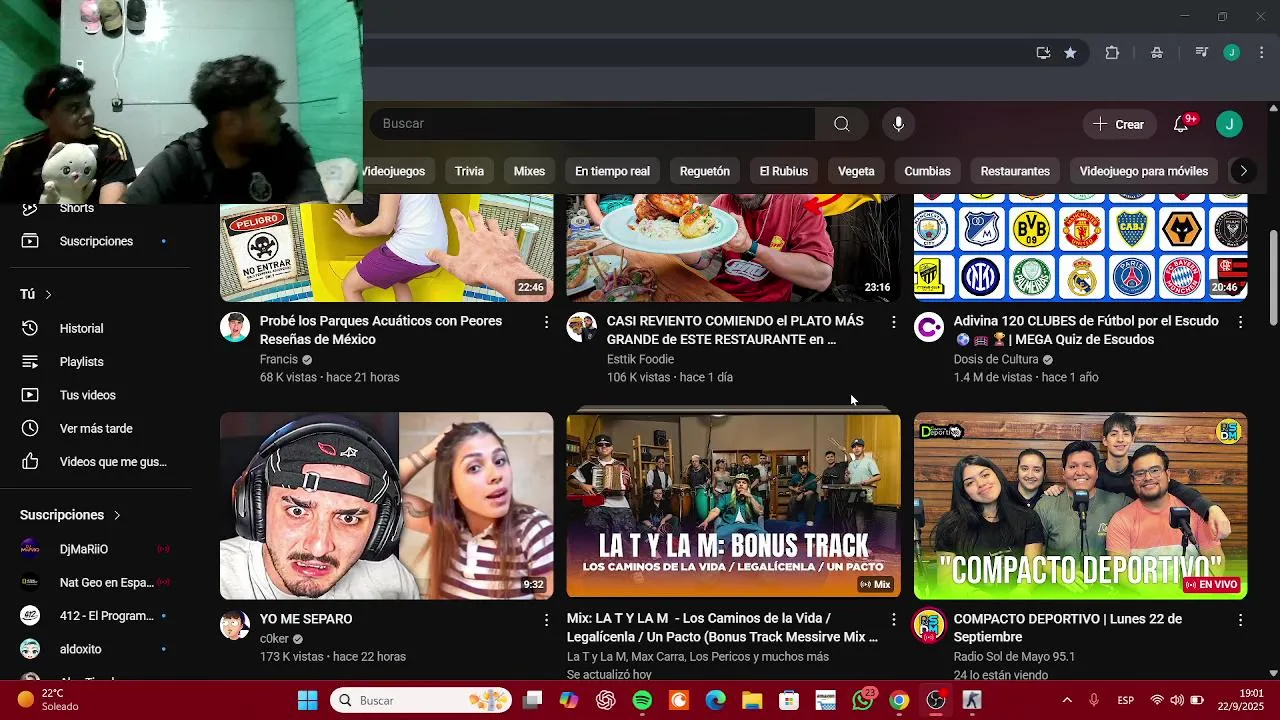Viewport: 1280px width, 720px height.
Task: Open the Esttik Foodie channel avatar
Action: (582, 328)
